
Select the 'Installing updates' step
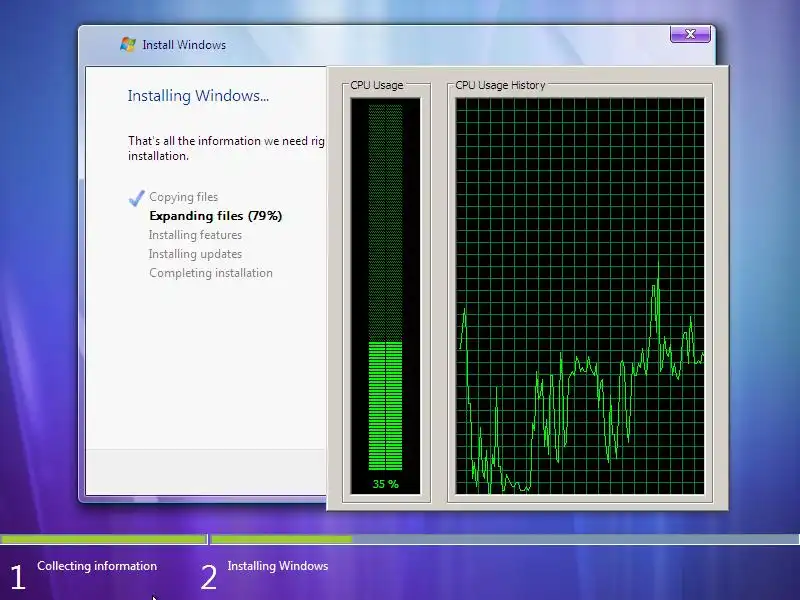coord(195,254)
